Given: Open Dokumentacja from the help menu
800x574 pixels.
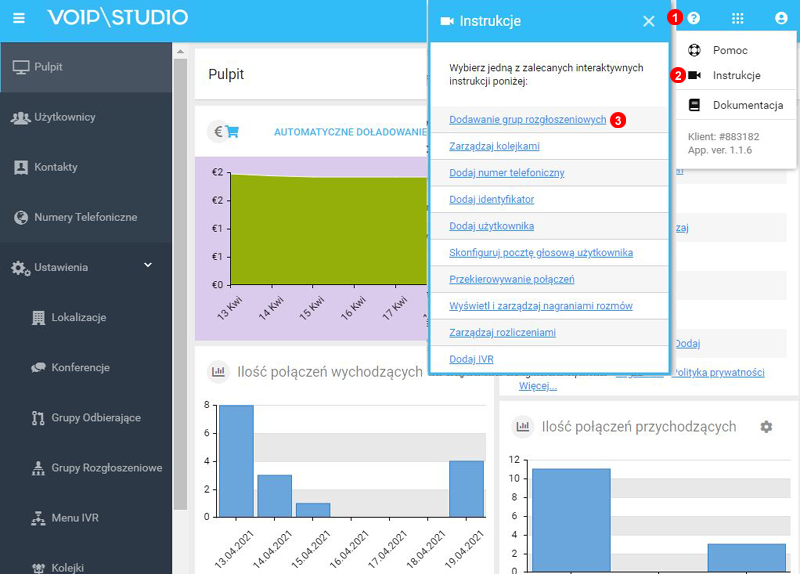Looking at the screenshot, I should tap(747, 105).
